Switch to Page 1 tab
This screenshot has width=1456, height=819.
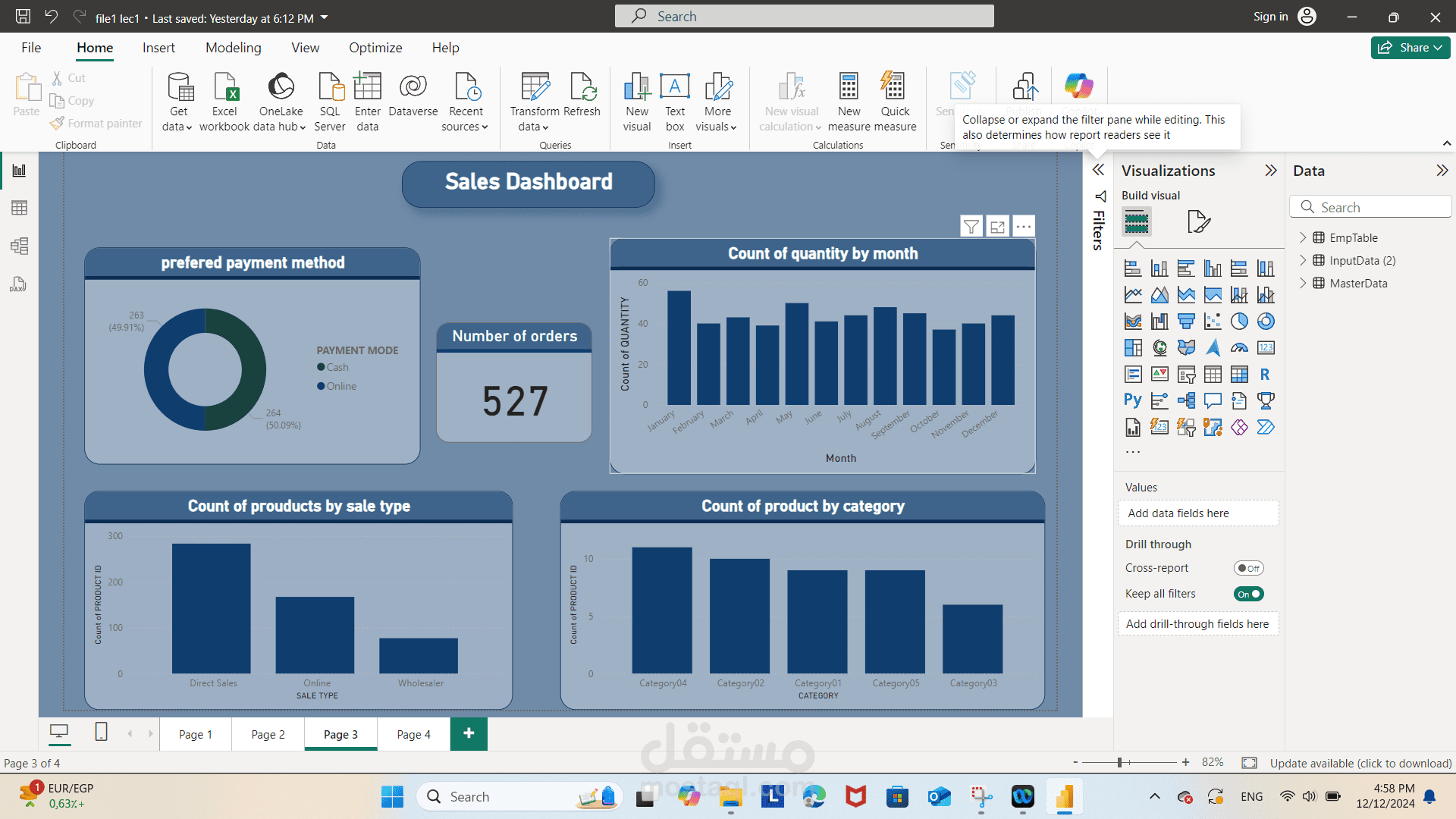click(x=196, y=734)
